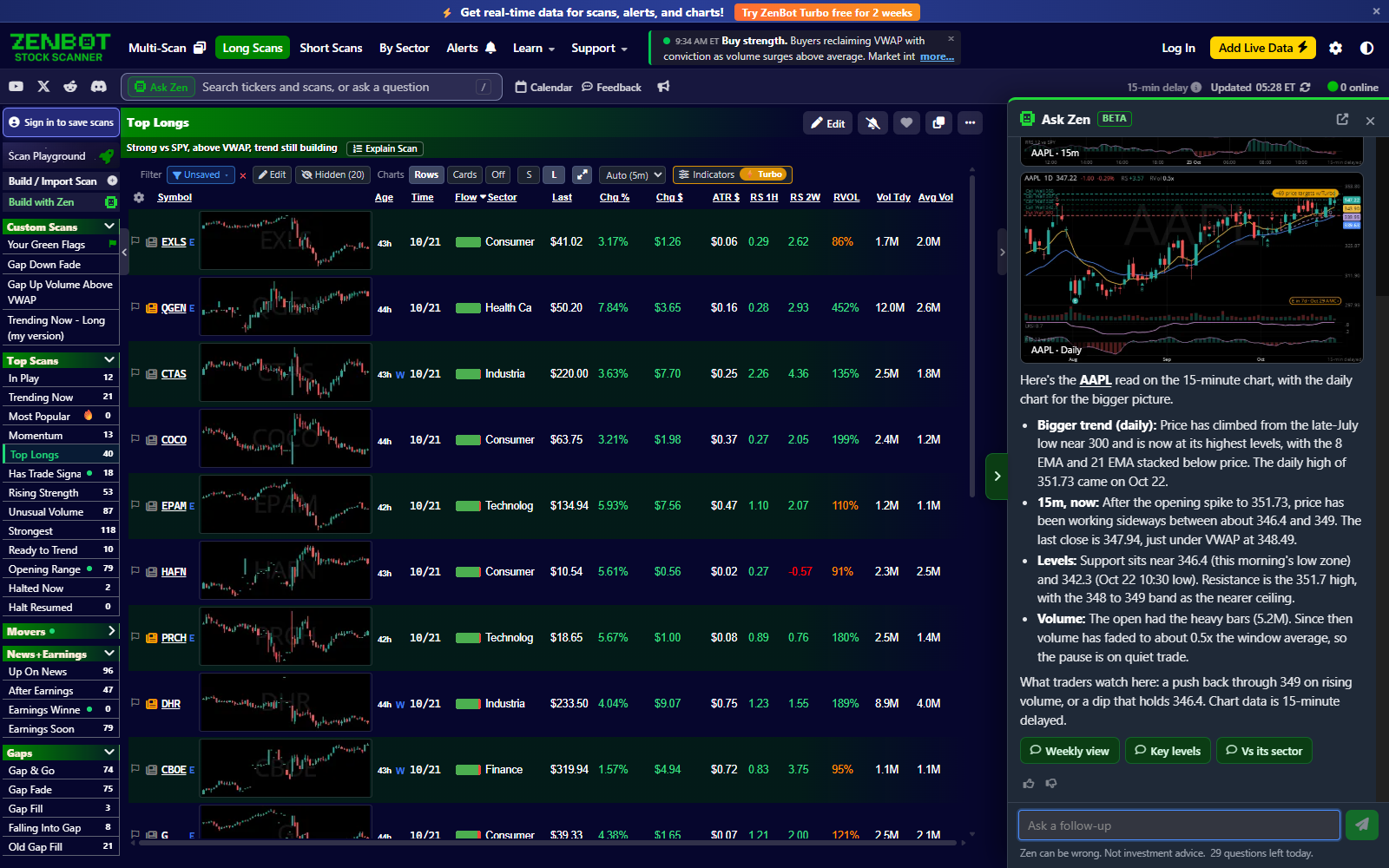1389x868 pixels.
Task: Collapse the Custom Scans section
Action: [109, 227]
